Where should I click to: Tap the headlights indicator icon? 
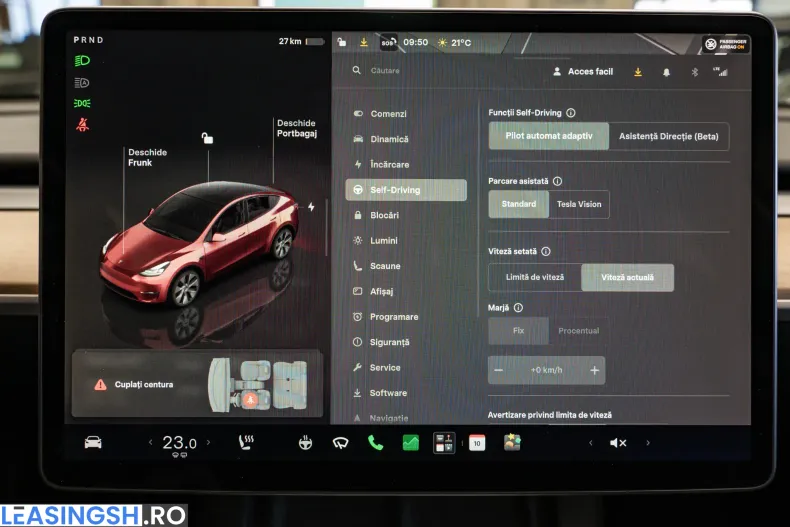point(82,61)
